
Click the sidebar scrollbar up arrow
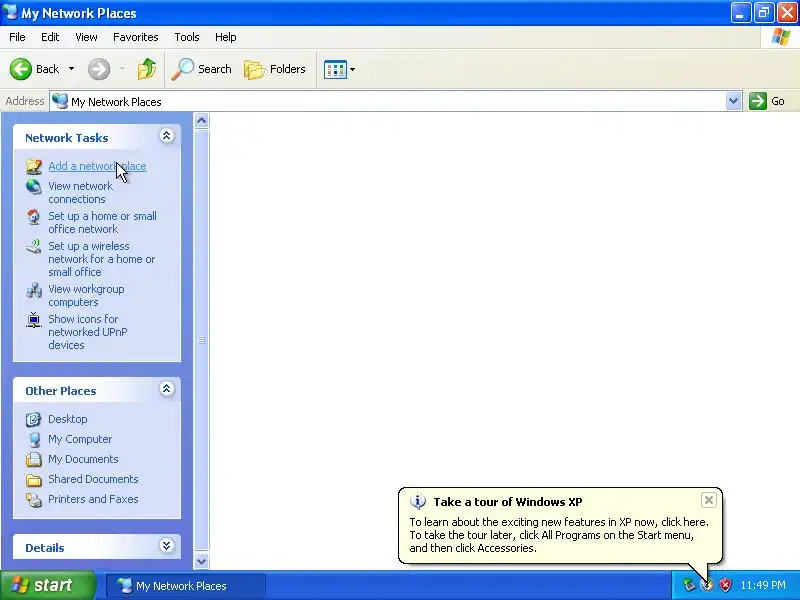(202, 121)
